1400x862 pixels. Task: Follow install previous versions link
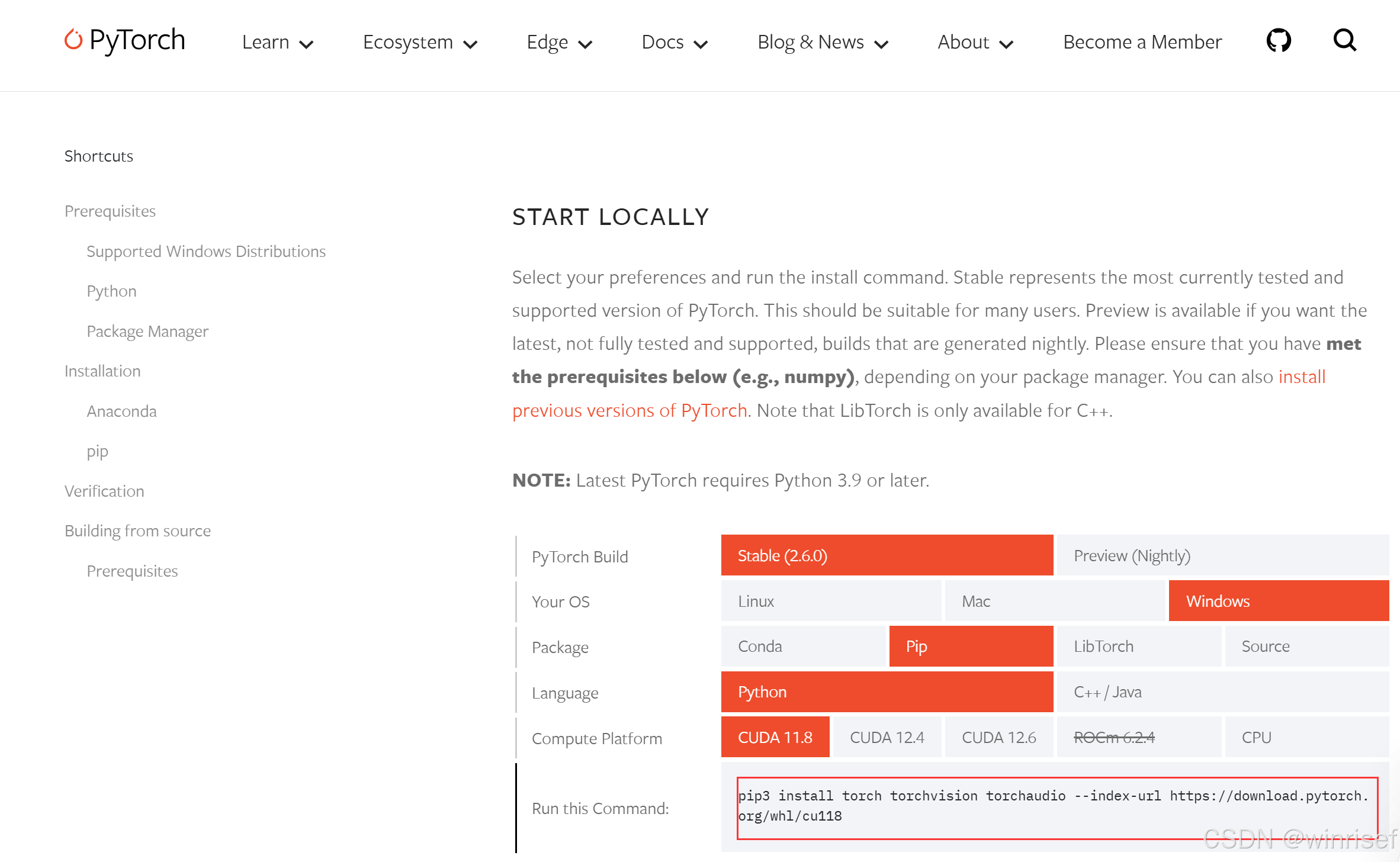[x=629, y=410]
